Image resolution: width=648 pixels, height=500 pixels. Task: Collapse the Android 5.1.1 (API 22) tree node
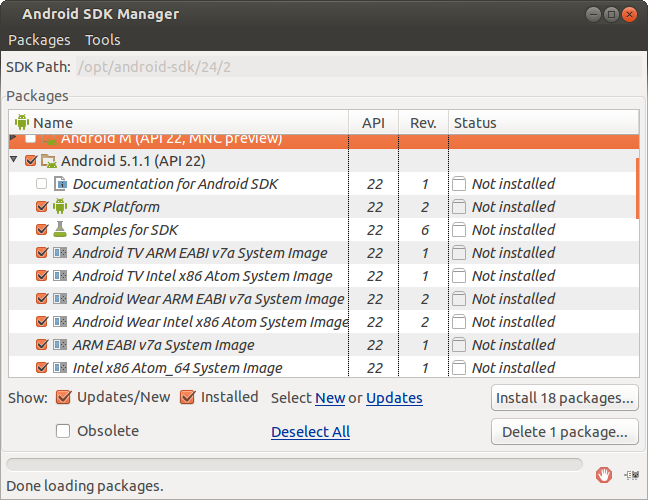coord(14,159)
